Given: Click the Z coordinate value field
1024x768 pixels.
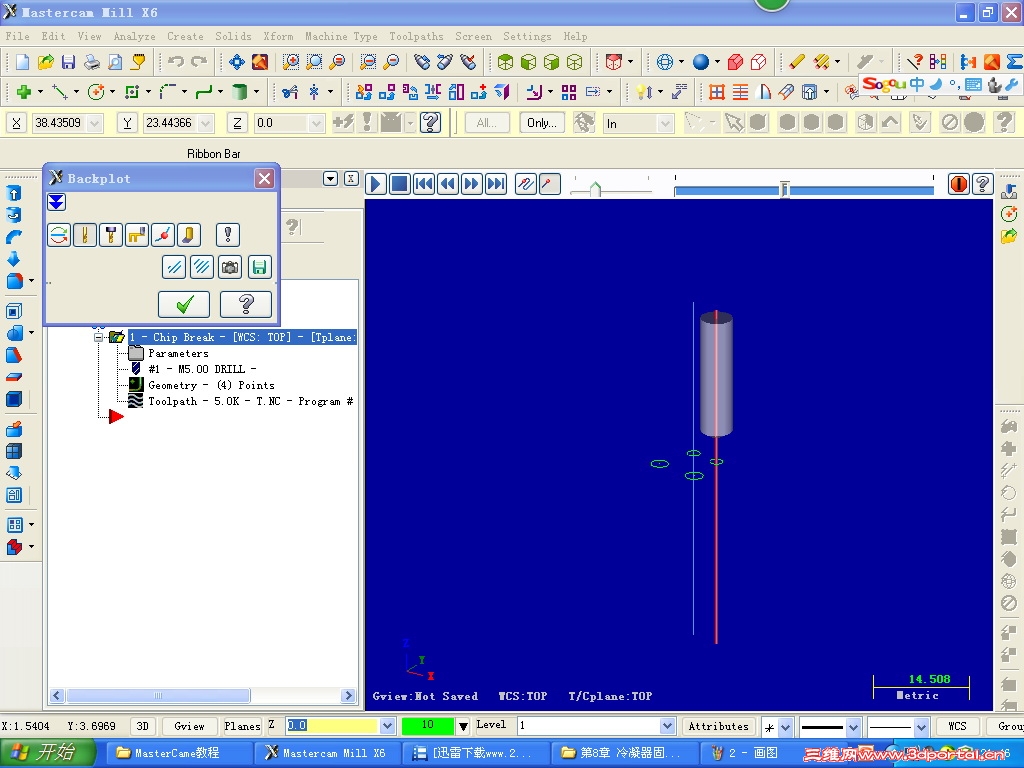Looking at the screenshot, I should 281,123.
